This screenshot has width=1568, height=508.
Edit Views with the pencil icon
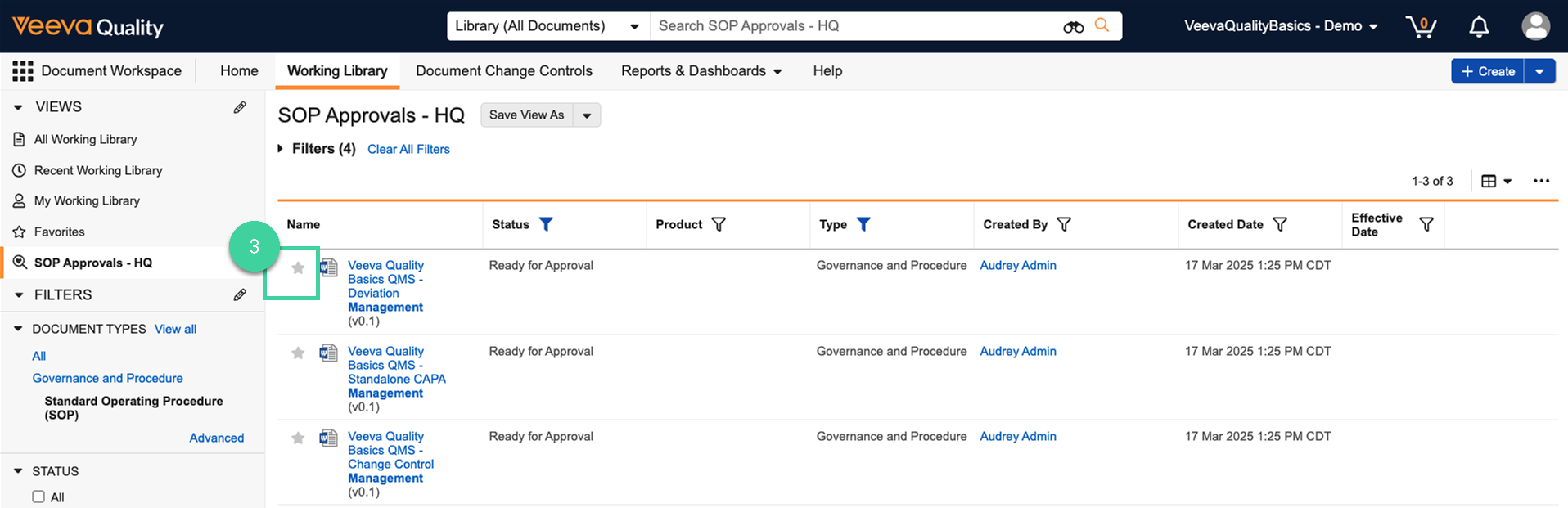[x=240, y=107]
